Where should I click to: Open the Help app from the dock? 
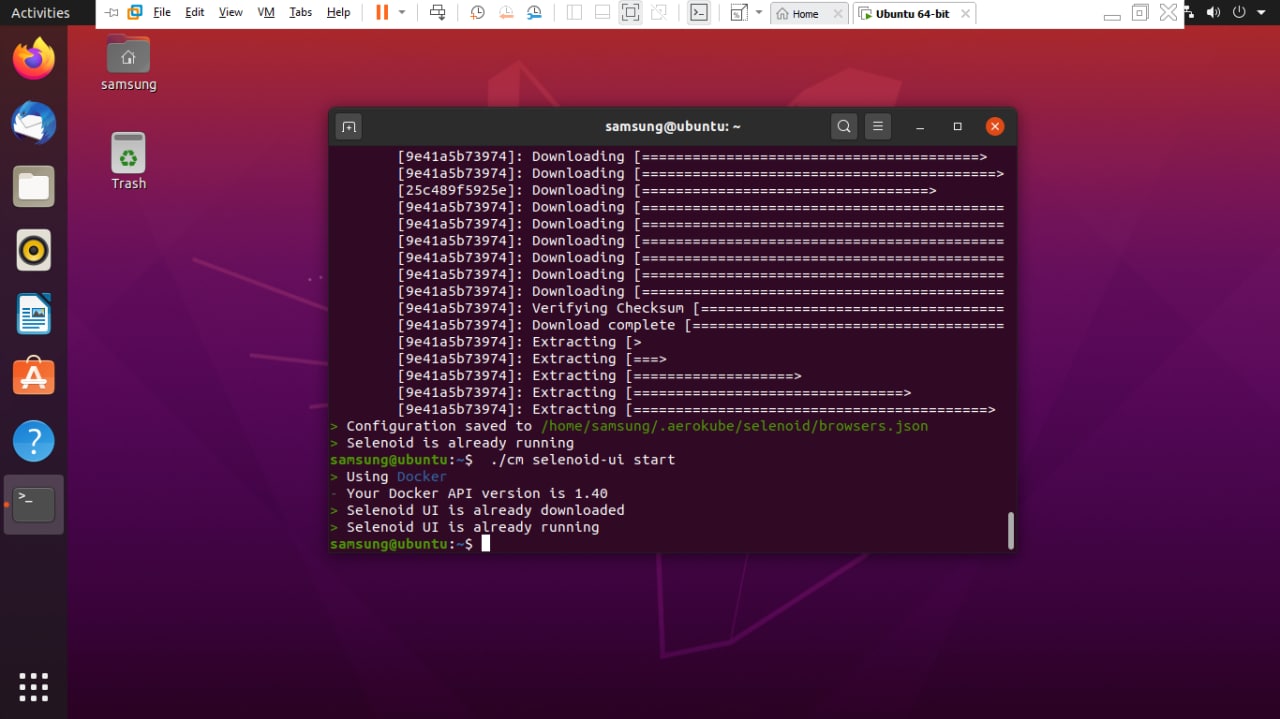coord(34,441)
